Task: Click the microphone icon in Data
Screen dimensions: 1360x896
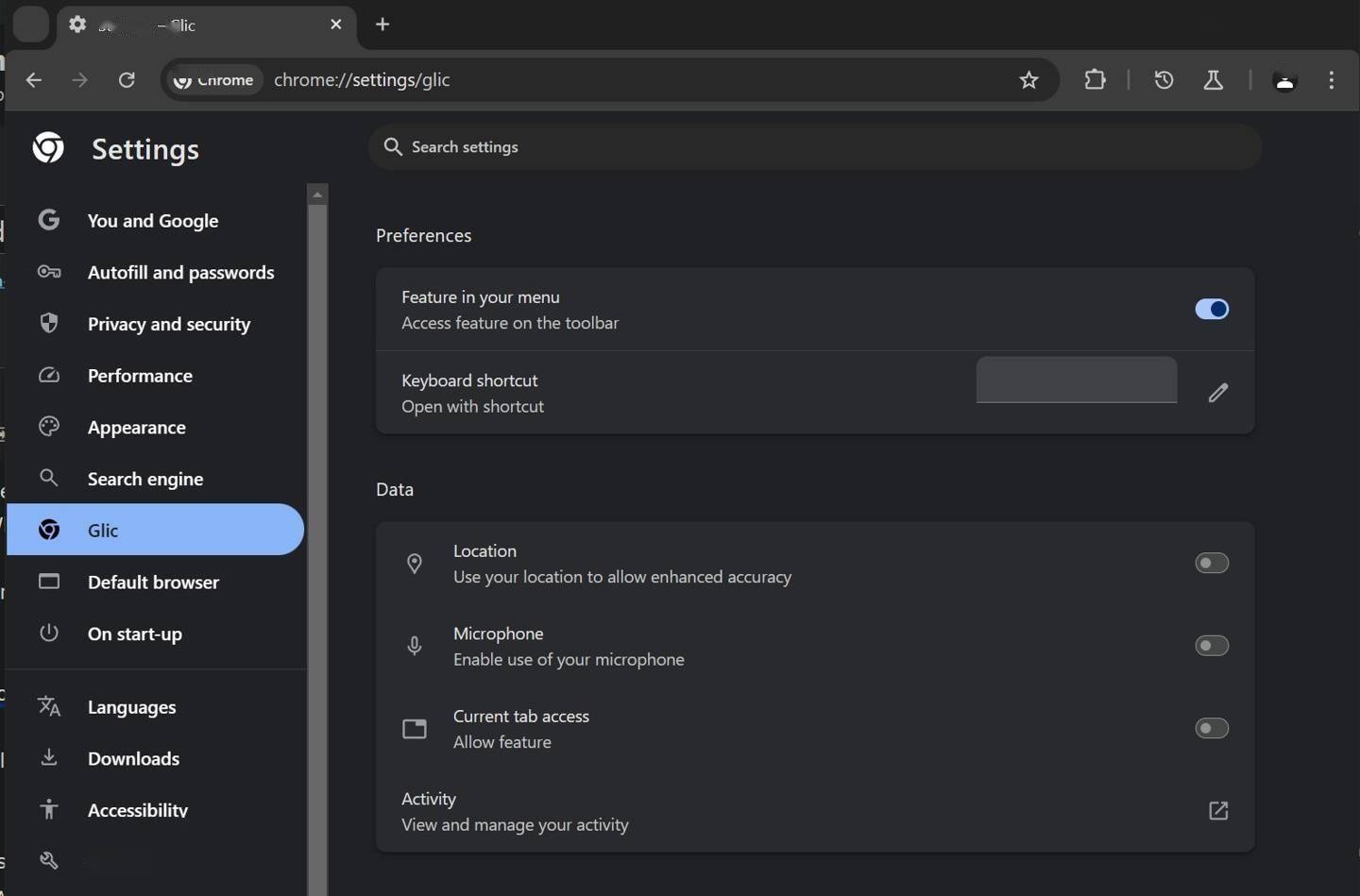Action: pyautogui.click(x=414, y=646)
